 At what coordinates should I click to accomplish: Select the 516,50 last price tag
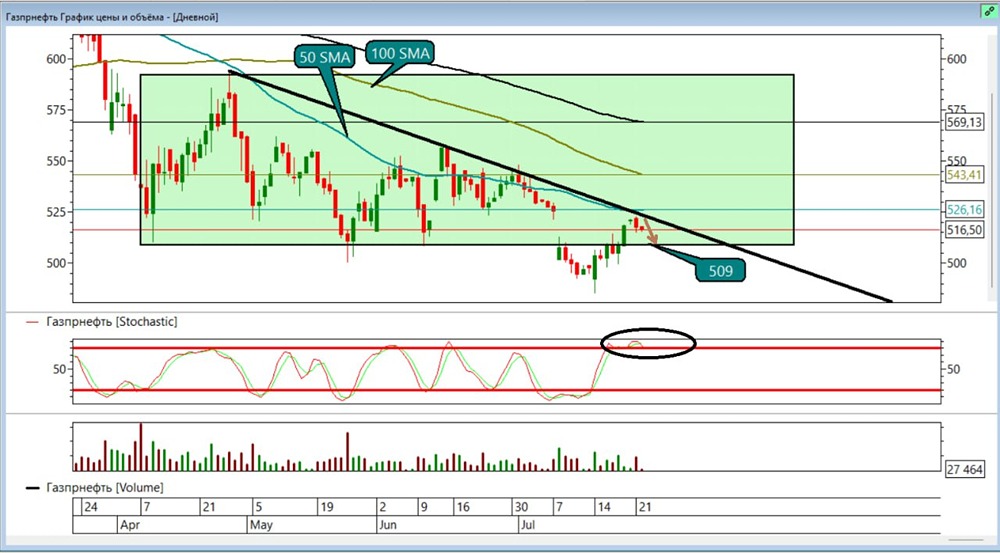966,230
